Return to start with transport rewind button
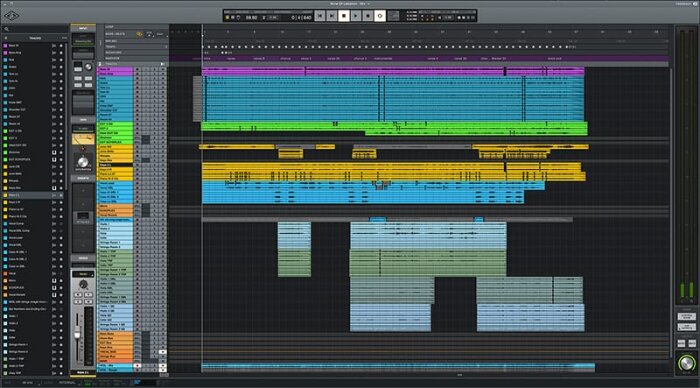Screen dimensions: 700x388 tap(320, 16)
